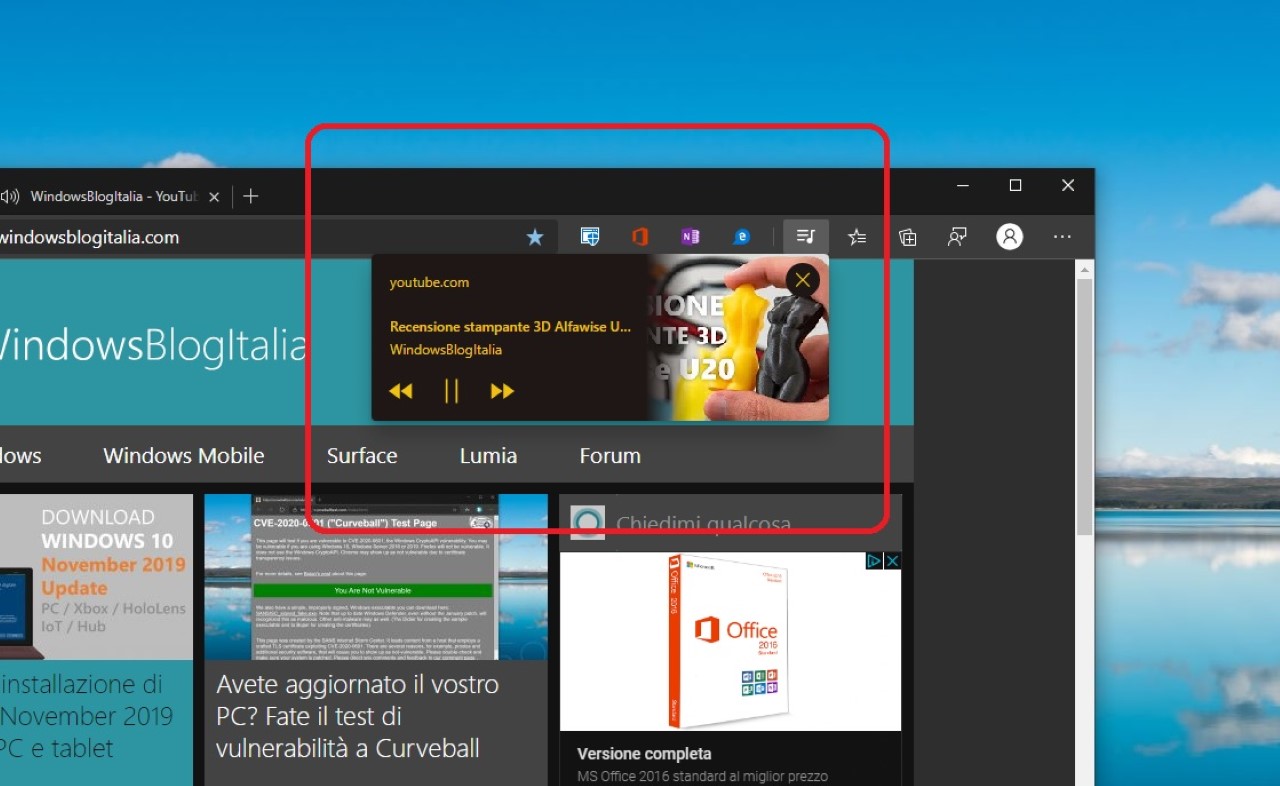The image size is (1280, 786).
Task: Click the tab audio speaker icon
Action: 11,196
